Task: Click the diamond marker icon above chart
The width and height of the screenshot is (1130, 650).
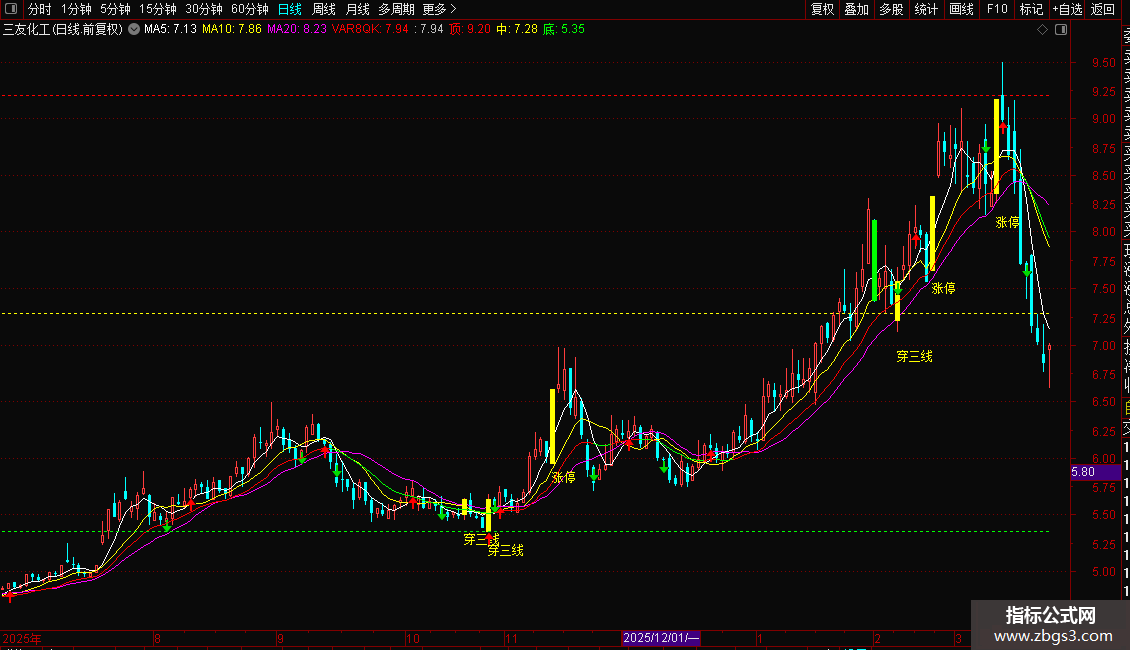Action: coord(1042,30)
